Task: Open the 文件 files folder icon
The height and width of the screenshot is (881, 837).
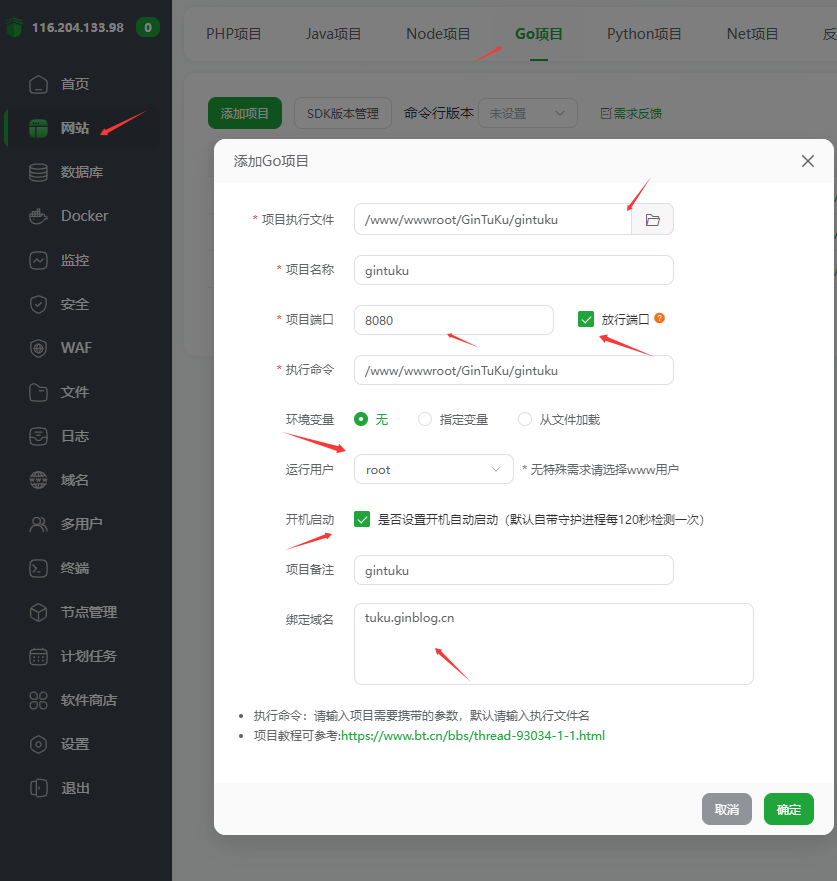Action: [38, 392]
